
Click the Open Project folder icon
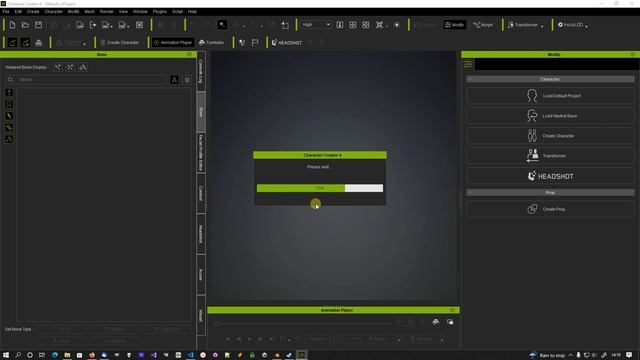click(x=25, y=25)
